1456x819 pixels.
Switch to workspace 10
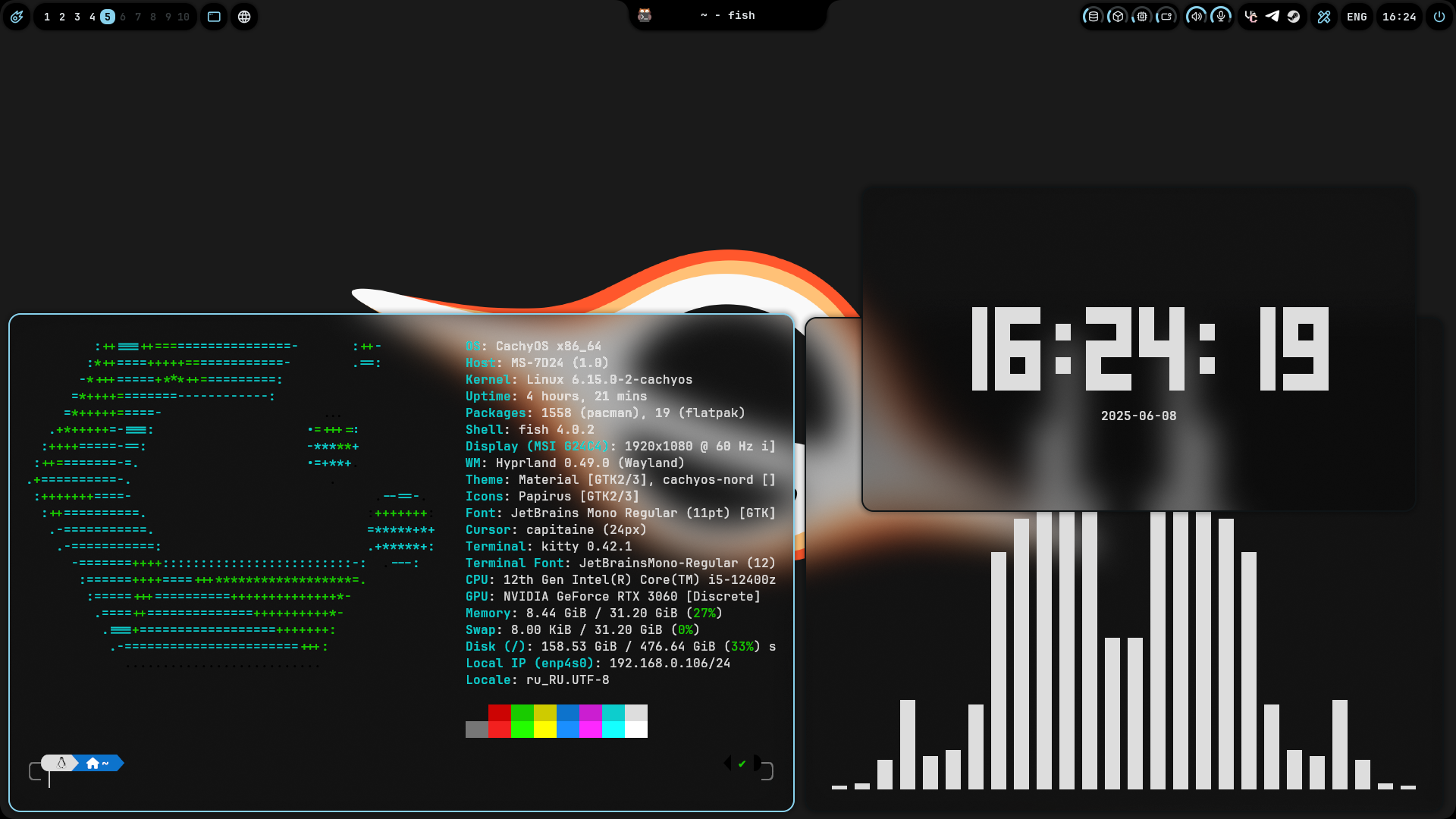point(184,17)
